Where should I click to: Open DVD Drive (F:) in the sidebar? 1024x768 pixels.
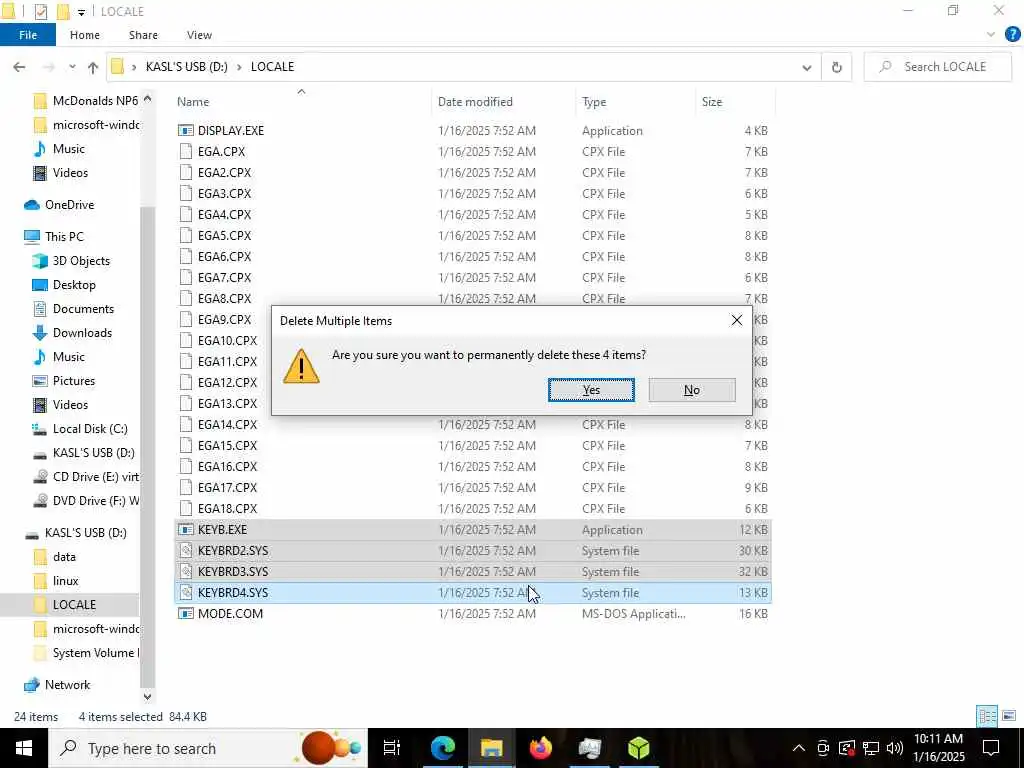[95, 500]
